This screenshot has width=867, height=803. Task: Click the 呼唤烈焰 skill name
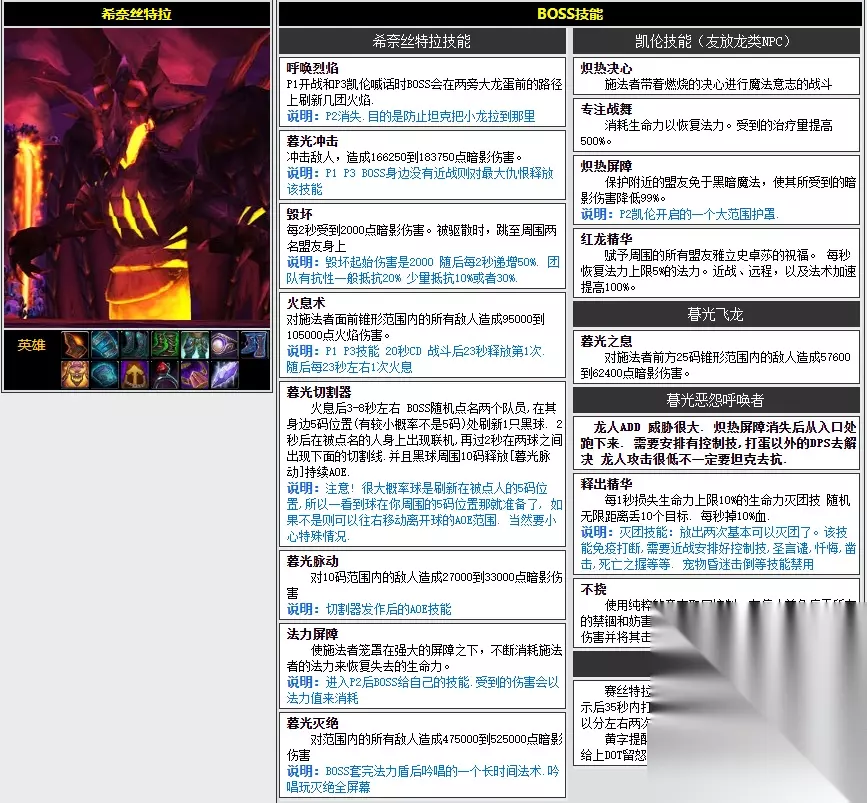(x=312, y=68)
